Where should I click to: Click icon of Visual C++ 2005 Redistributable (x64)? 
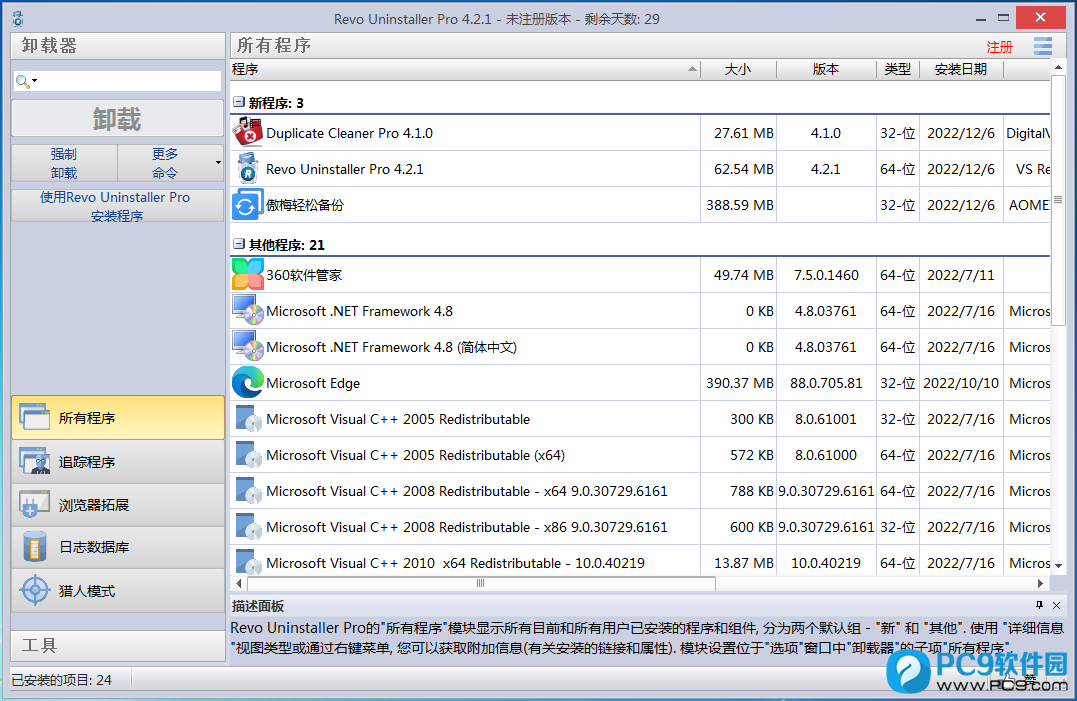(x=247, y=455)
